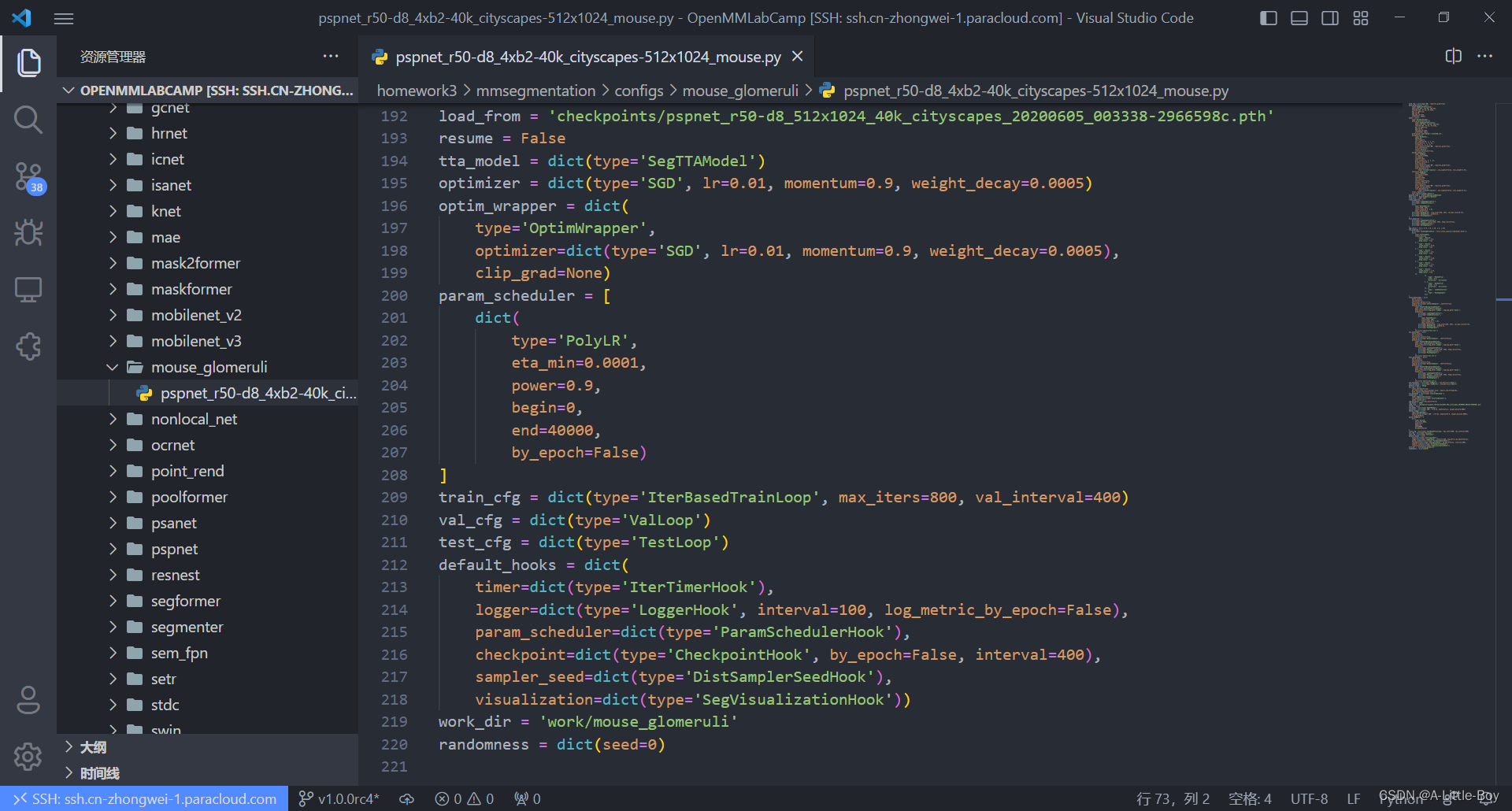Click mouse_glomeruli in the breadcrumb

pyautogui.click(x=740, y=91)
